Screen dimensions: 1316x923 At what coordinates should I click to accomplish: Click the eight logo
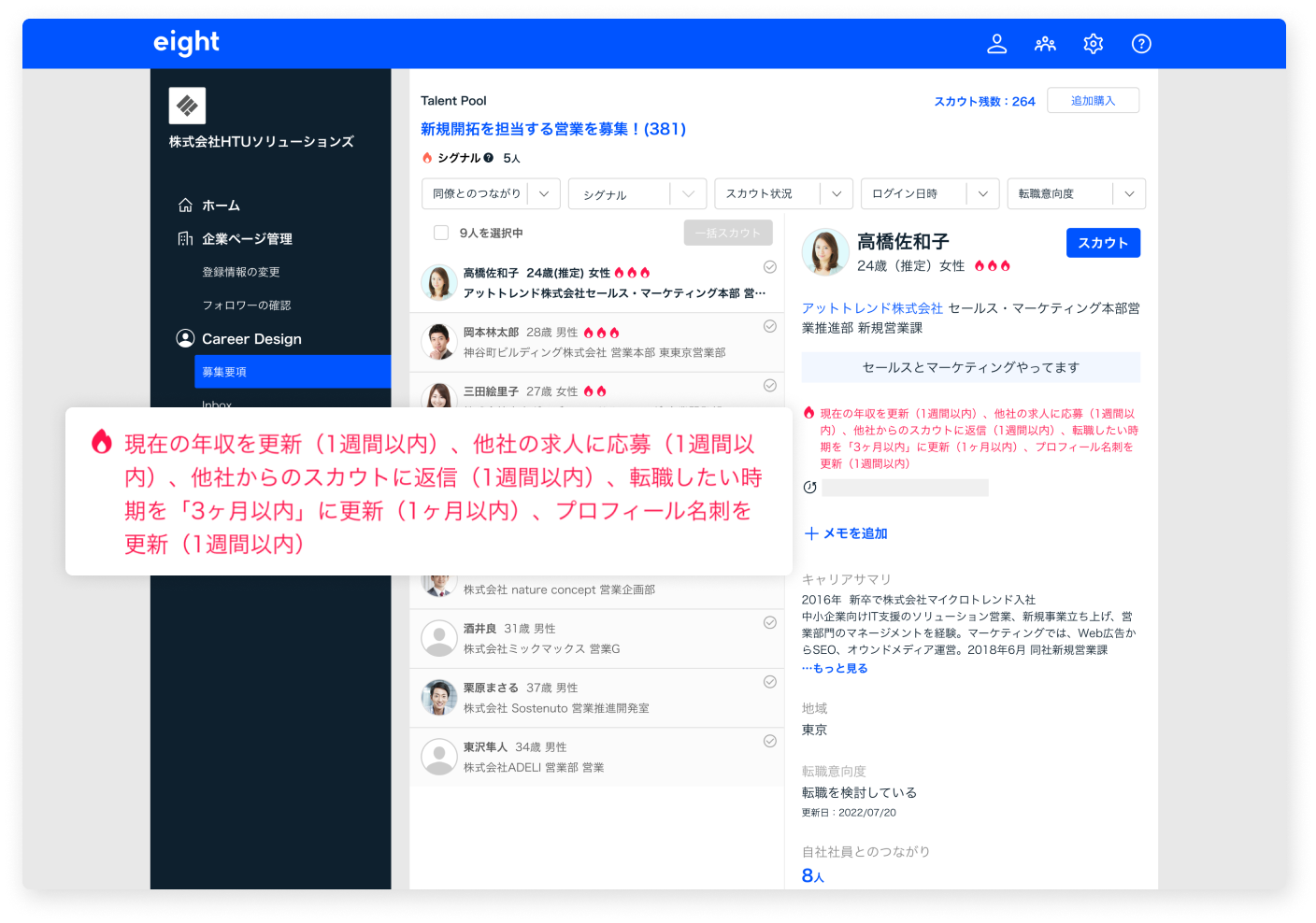pyautogui.click(x=186, y=43)
